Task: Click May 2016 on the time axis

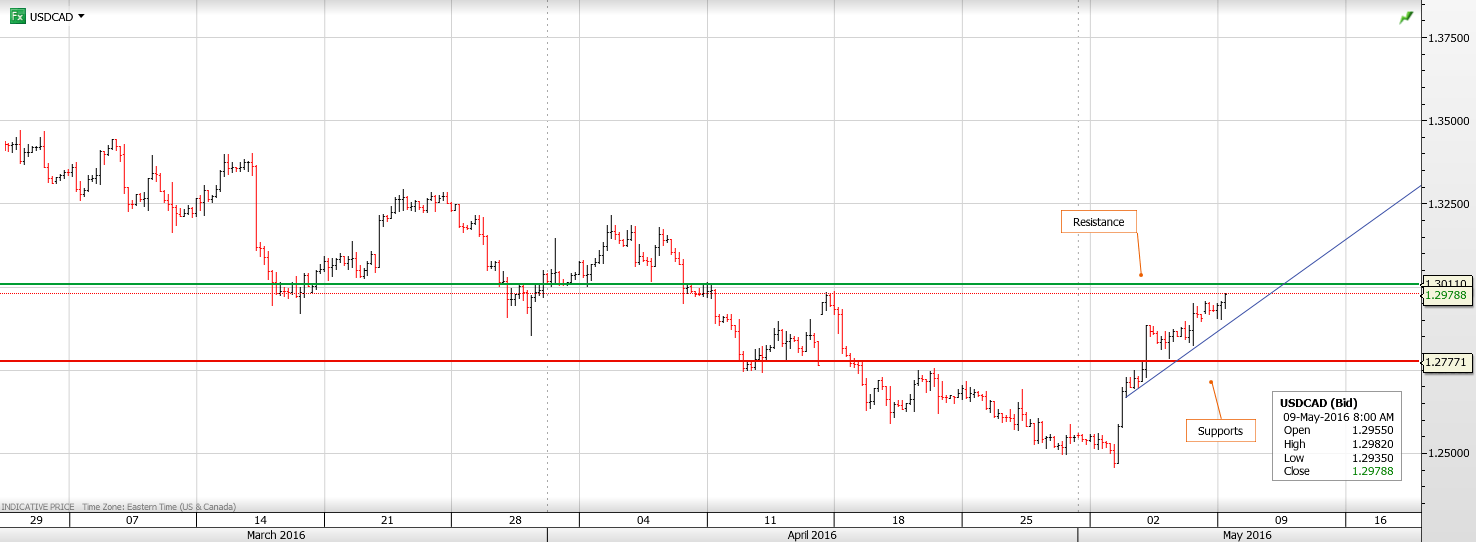Action: coord(1247,535)
